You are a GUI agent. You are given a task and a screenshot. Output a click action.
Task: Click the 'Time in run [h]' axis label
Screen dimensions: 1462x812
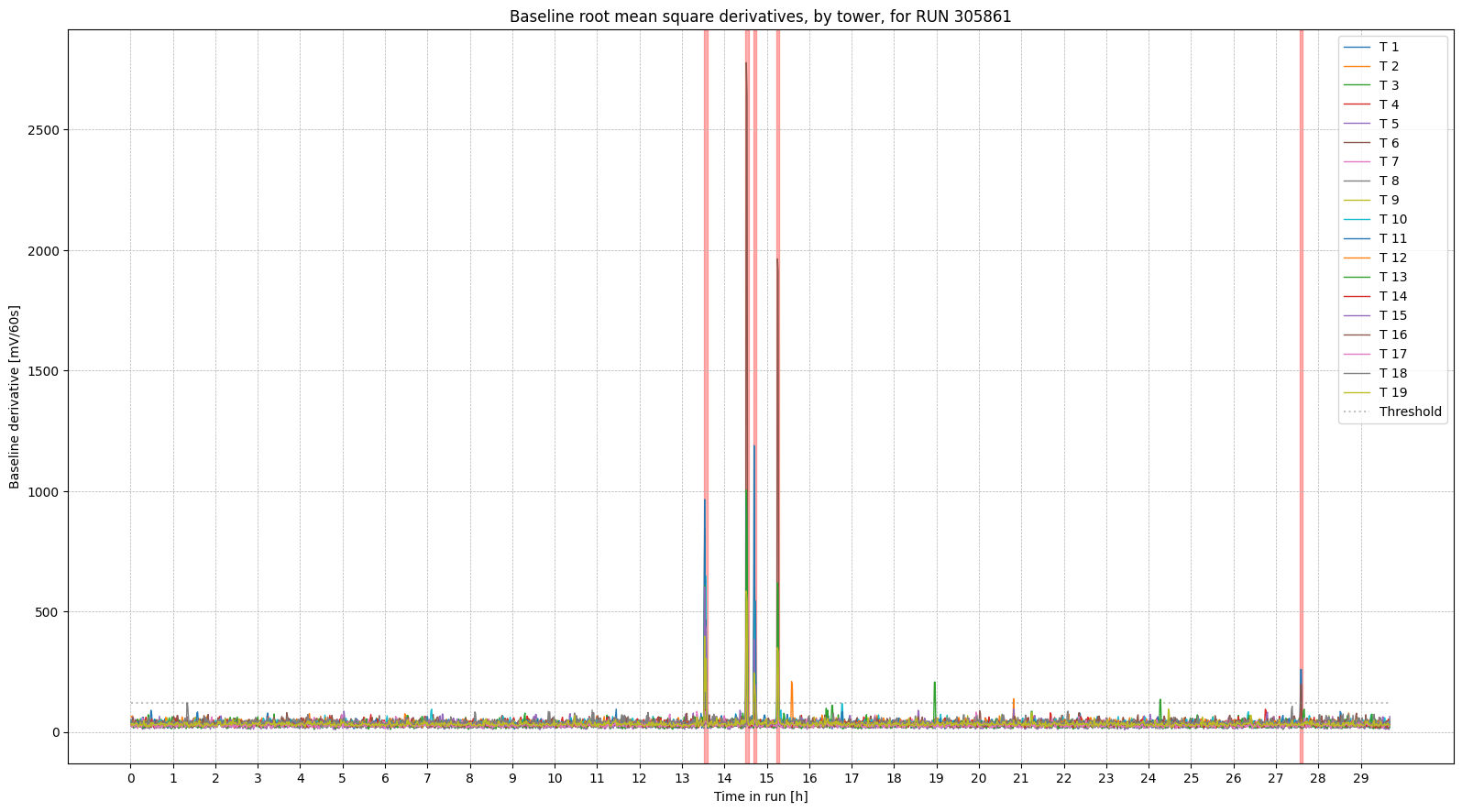click(760, 796)
